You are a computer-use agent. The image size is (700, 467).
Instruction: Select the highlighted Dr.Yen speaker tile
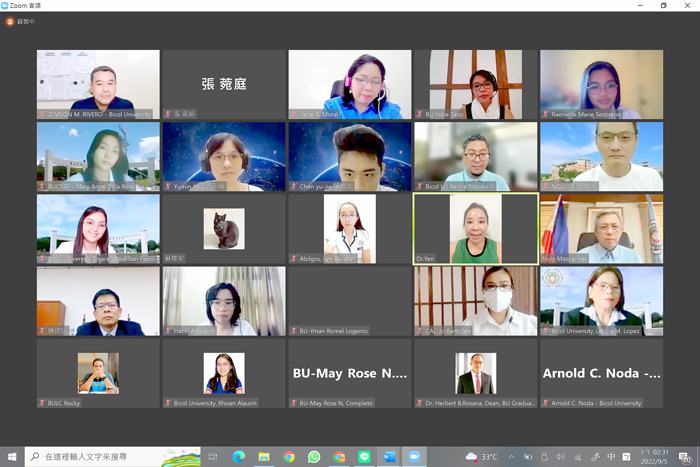point(476,229)
